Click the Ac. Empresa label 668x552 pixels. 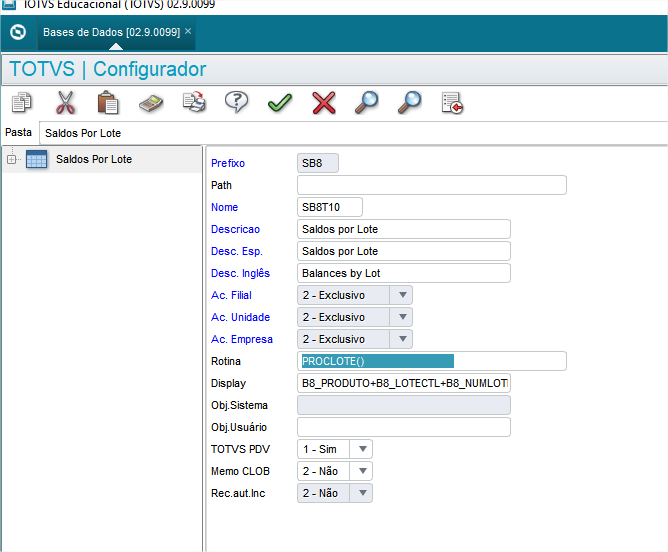tap(242, 339)
